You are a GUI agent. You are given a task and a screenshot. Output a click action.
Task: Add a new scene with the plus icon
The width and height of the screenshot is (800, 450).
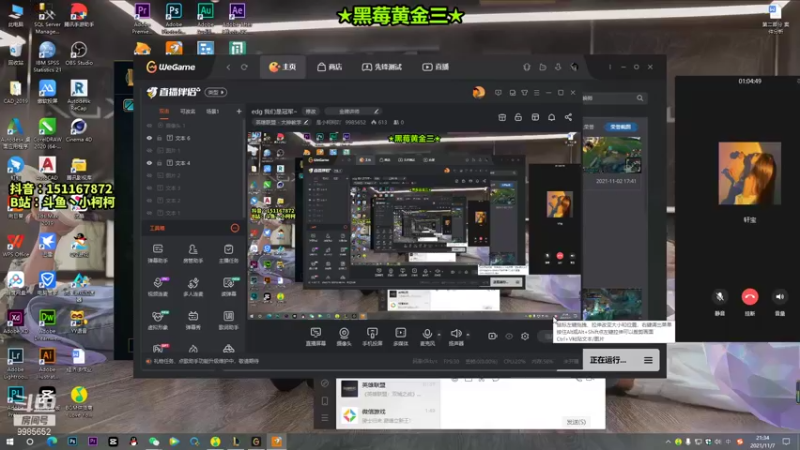click(x=238, y=111)
